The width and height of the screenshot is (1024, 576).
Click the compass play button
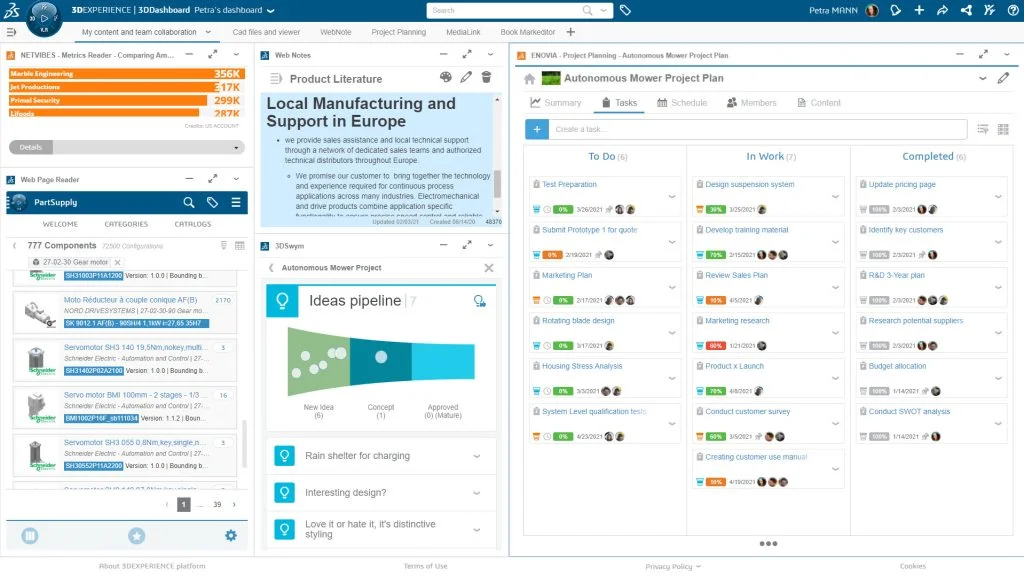44,18
